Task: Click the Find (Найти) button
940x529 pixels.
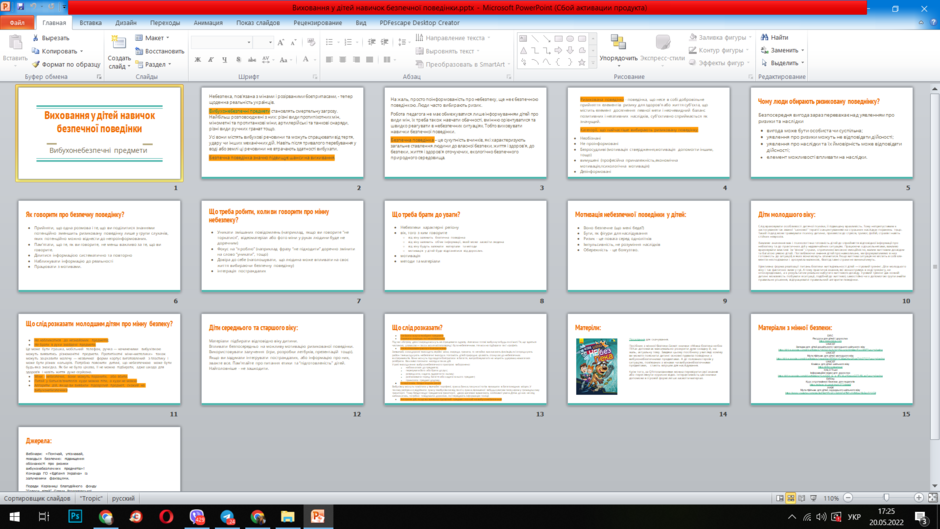Action: pos(774,37)
